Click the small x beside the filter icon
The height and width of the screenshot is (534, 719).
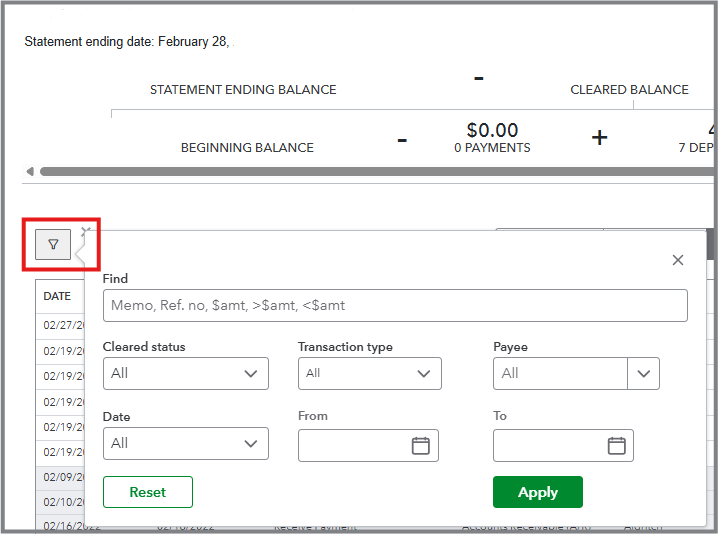point(86,232)
